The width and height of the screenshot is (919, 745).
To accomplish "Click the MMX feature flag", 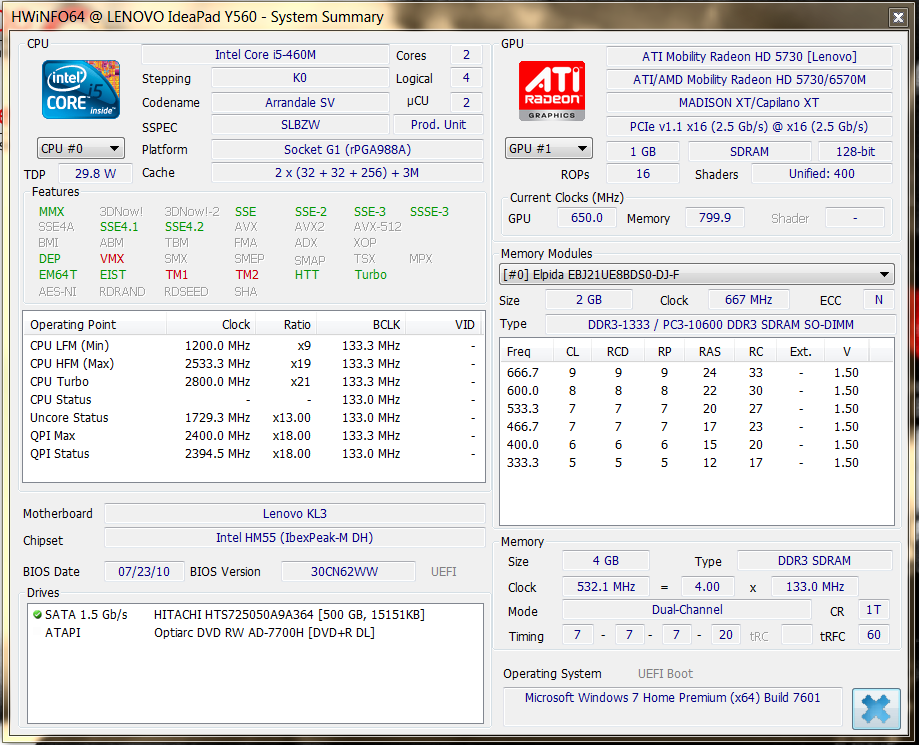I will coord(52,212).
